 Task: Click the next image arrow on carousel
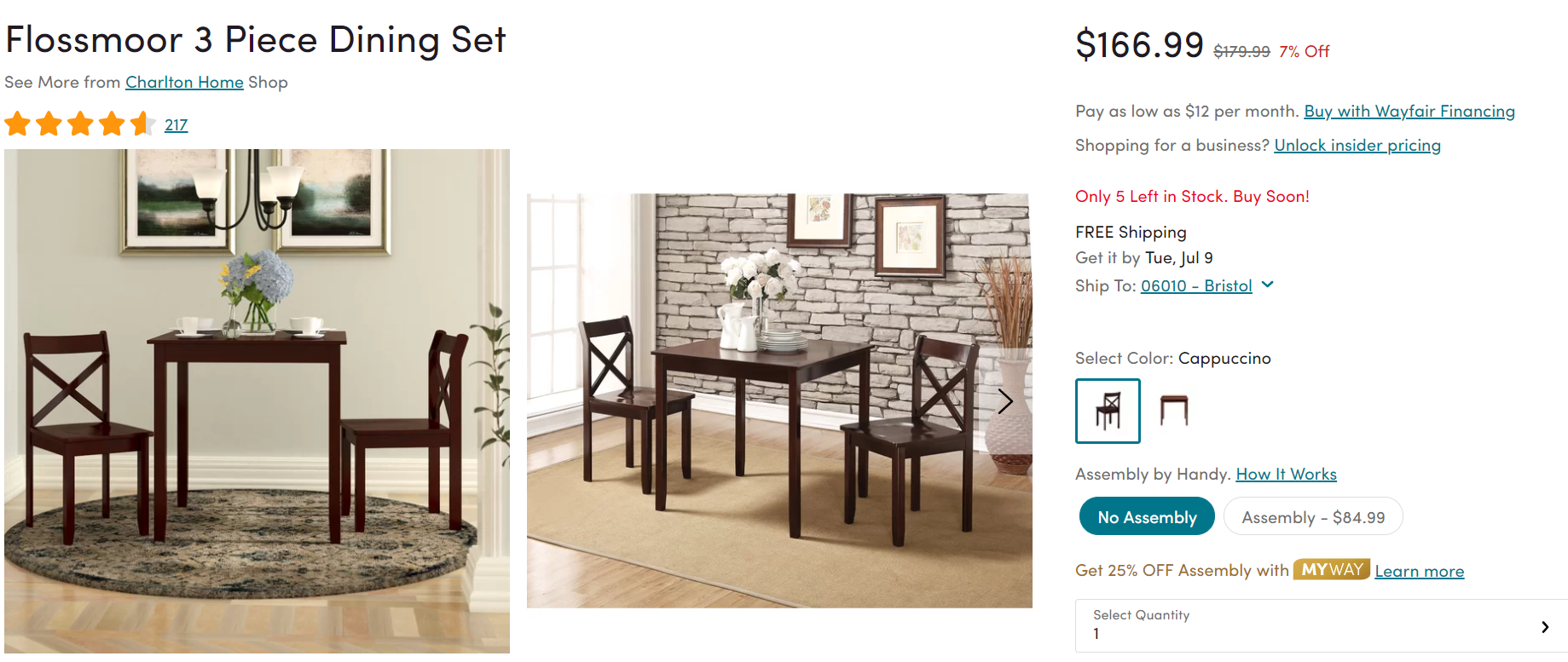[x=1005, y=401]
